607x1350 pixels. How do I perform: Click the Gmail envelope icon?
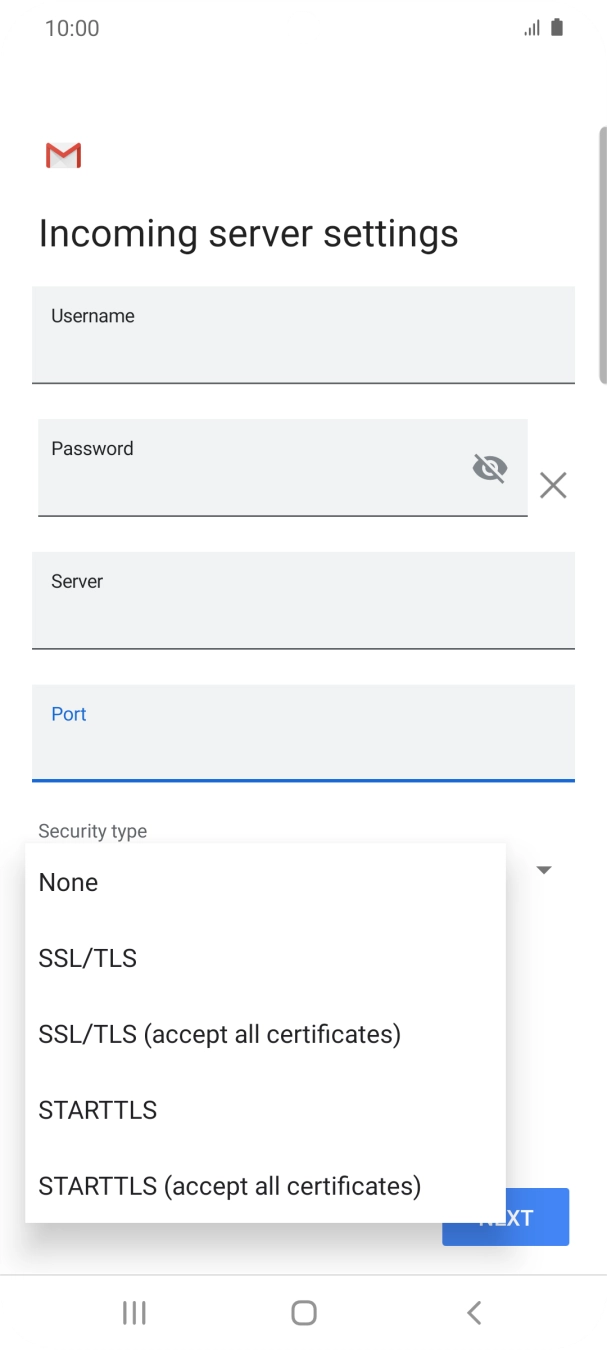(x=63, y=155)
